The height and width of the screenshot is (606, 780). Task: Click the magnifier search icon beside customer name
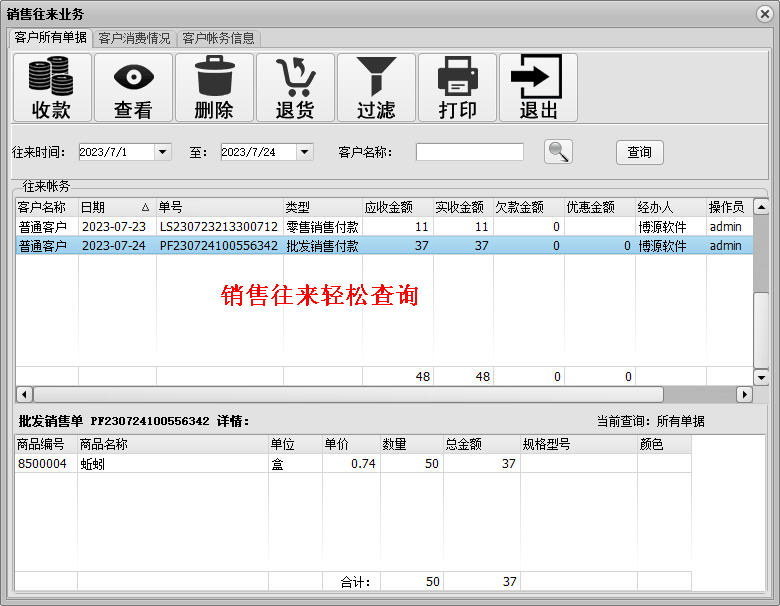(558, 152)
